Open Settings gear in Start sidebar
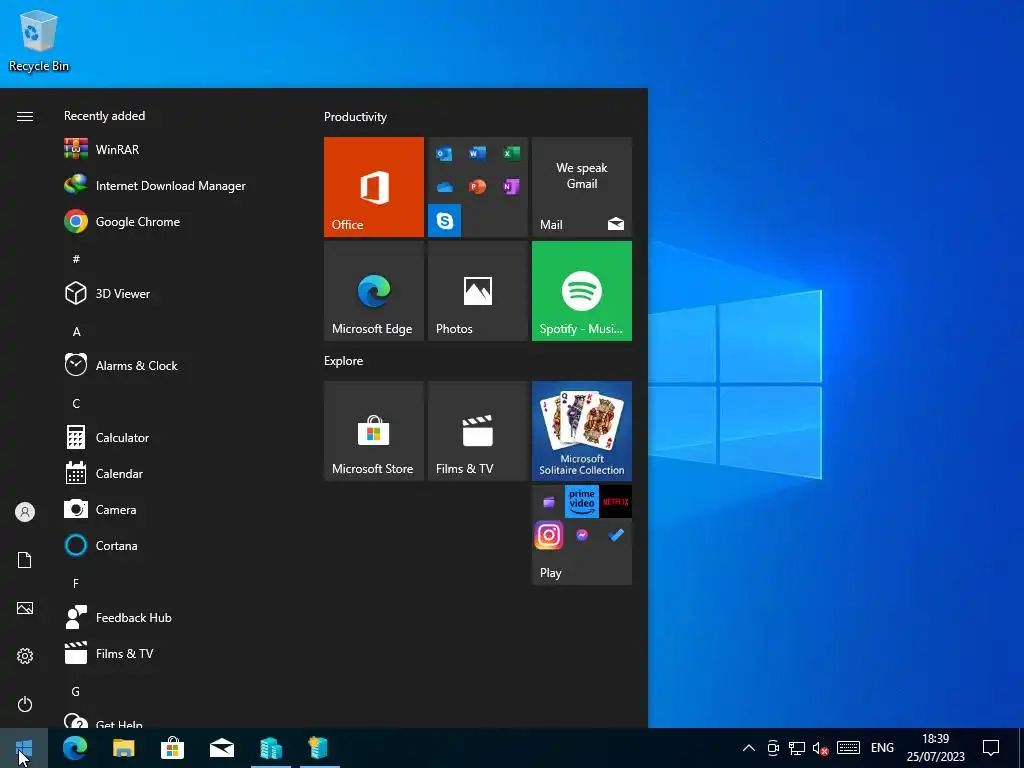 [25, 656]
